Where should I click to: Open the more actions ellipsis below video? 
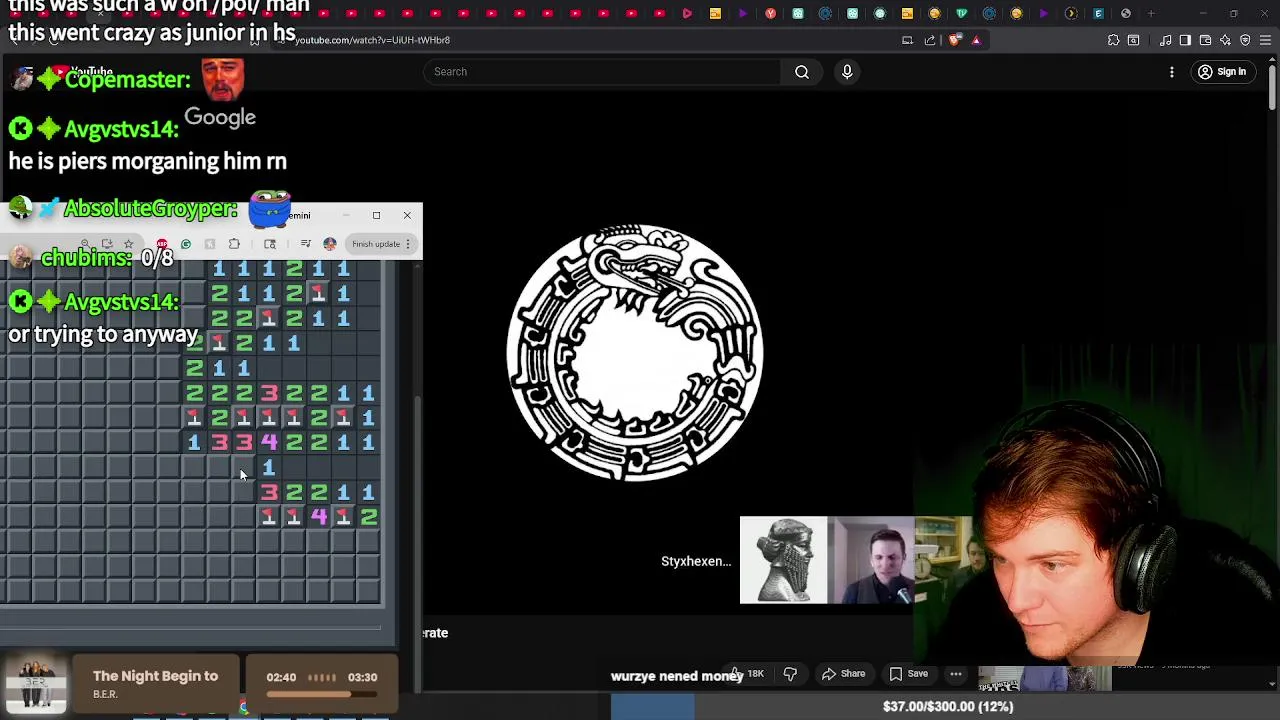(956, 674)
